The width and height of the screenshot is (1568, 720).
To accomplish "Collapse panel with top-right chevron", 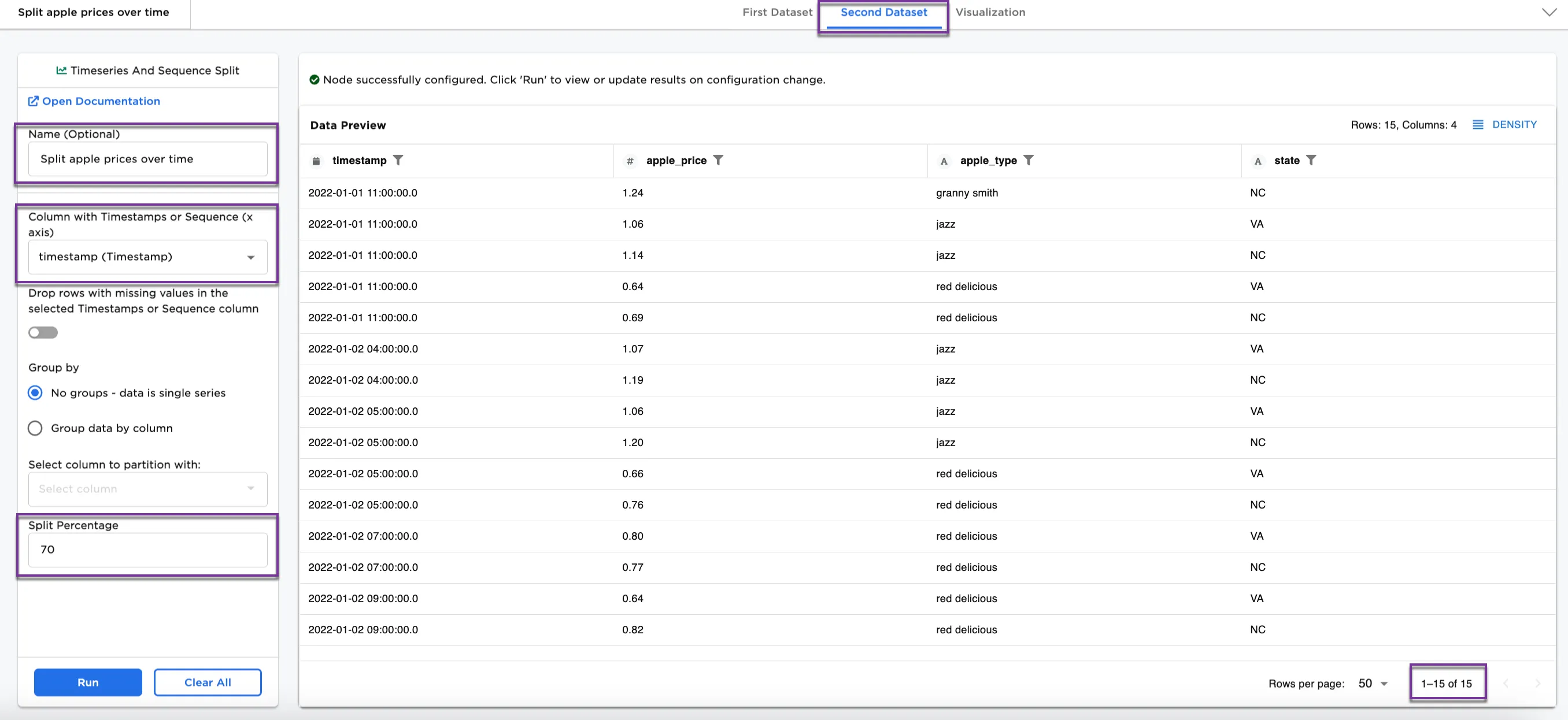I will tap(1548, 12).
